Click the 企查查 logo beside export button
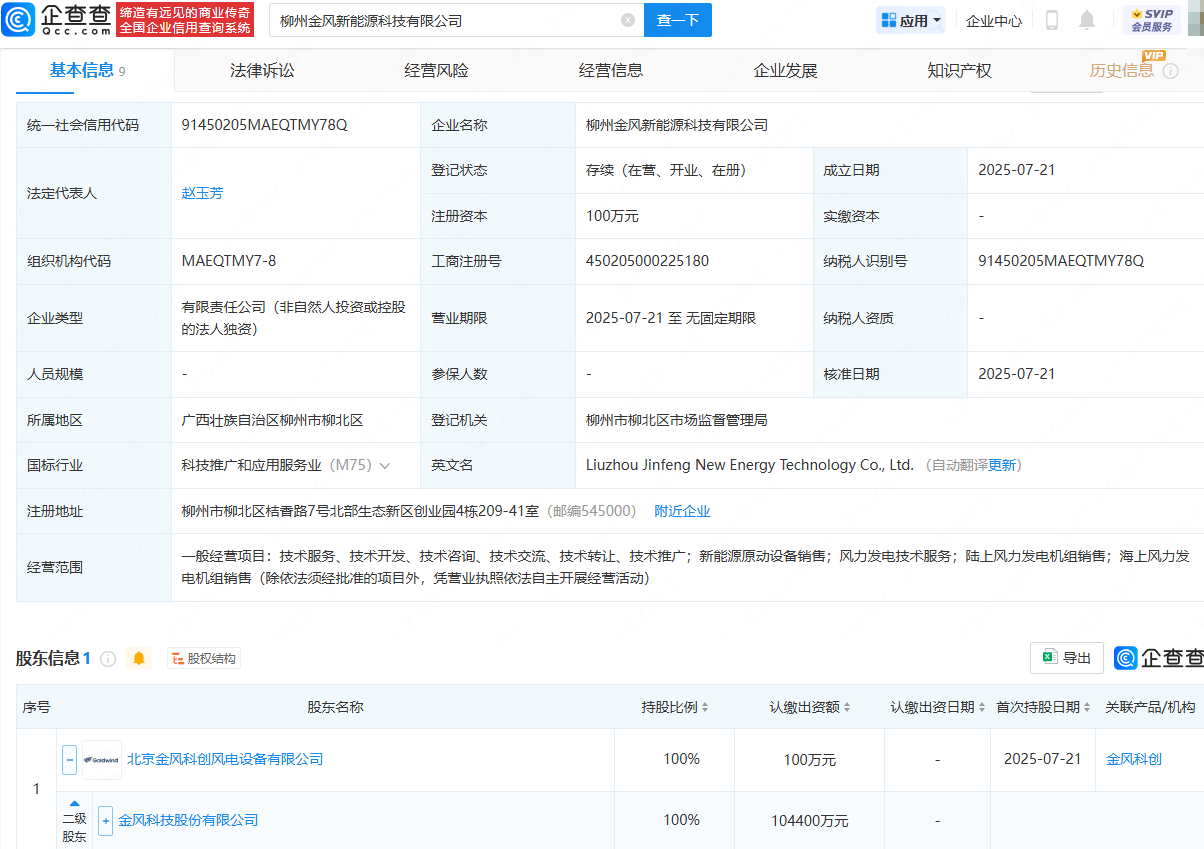Viewport: 1204px width, 849px height. tap(1159, 658)
